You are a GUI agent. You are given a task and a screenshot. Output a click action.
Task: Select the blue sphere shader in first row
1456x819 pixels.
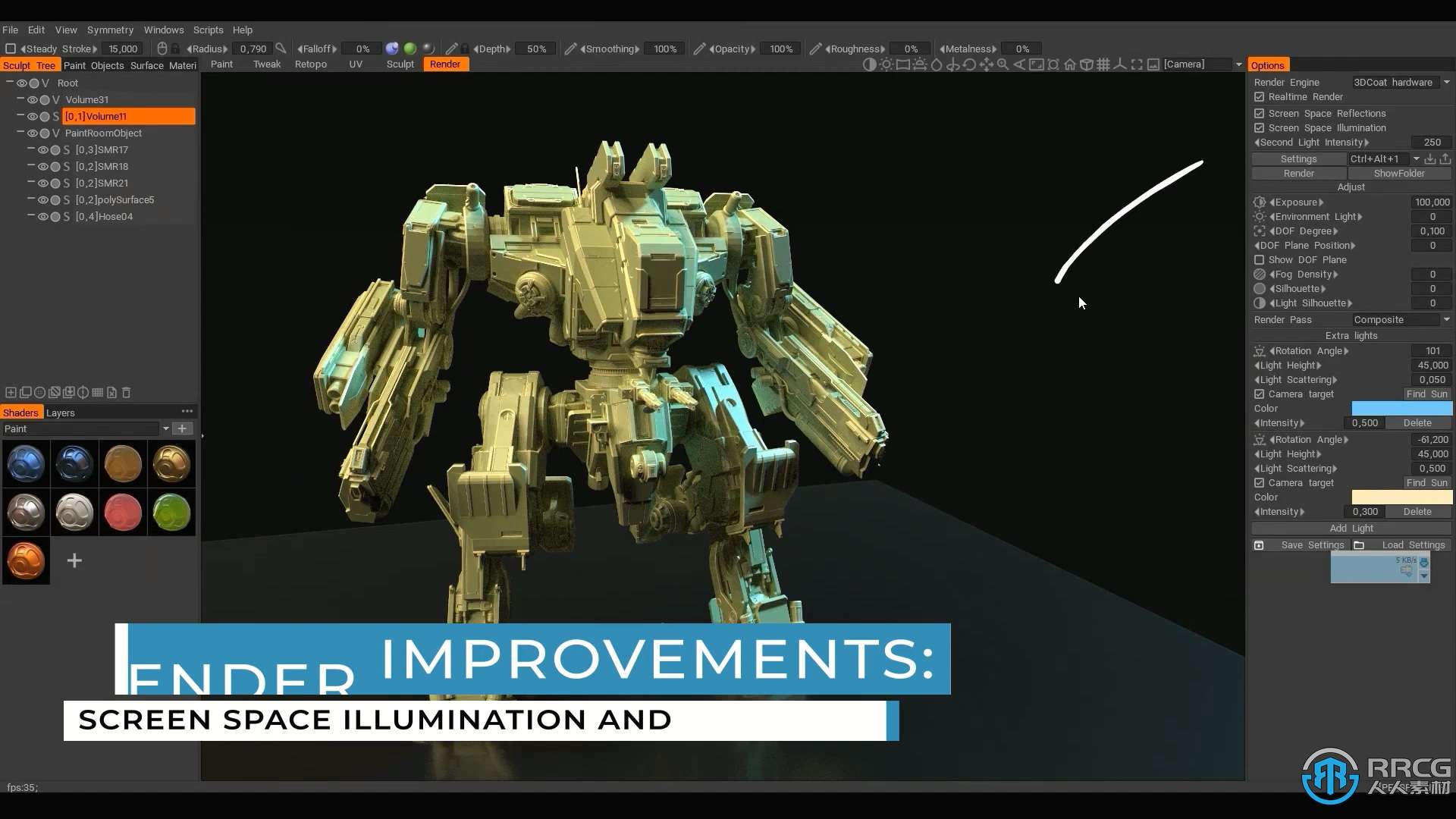pyautogui.click(x=26, y=464)
